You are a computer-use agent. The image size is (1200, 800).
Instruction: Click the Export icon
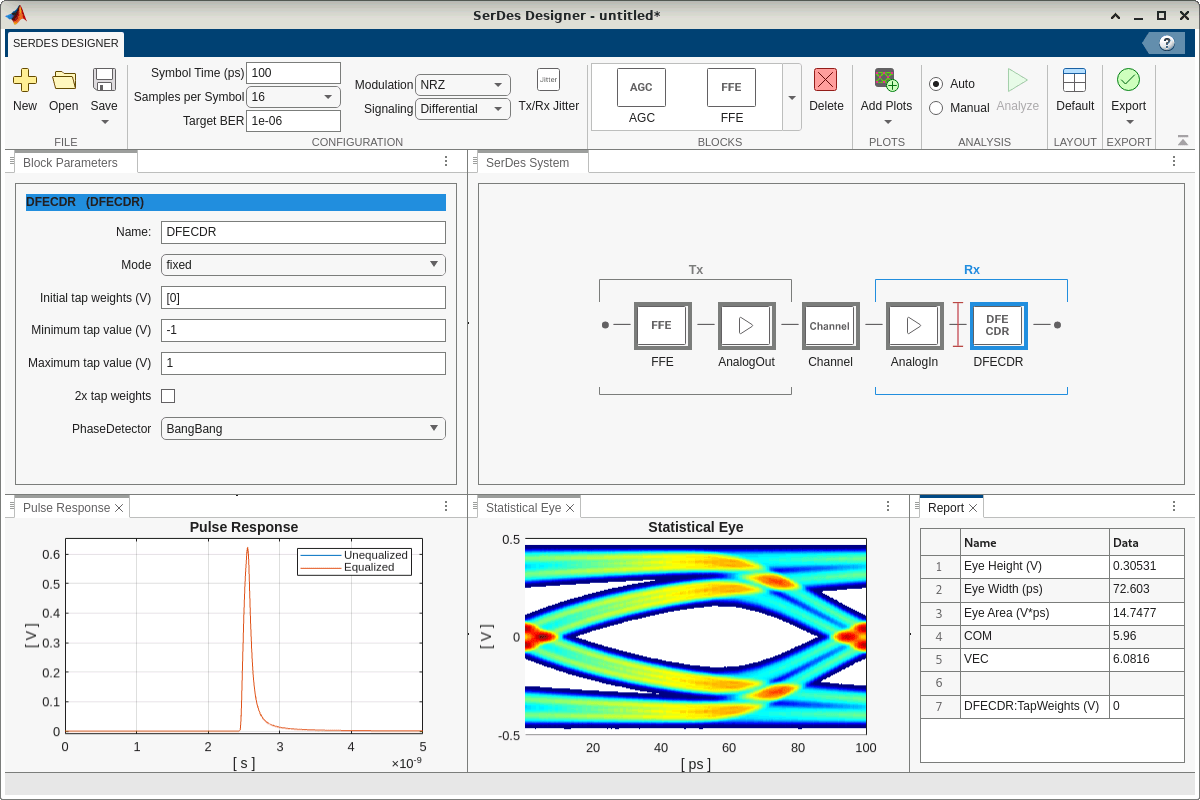(1128, 81)
